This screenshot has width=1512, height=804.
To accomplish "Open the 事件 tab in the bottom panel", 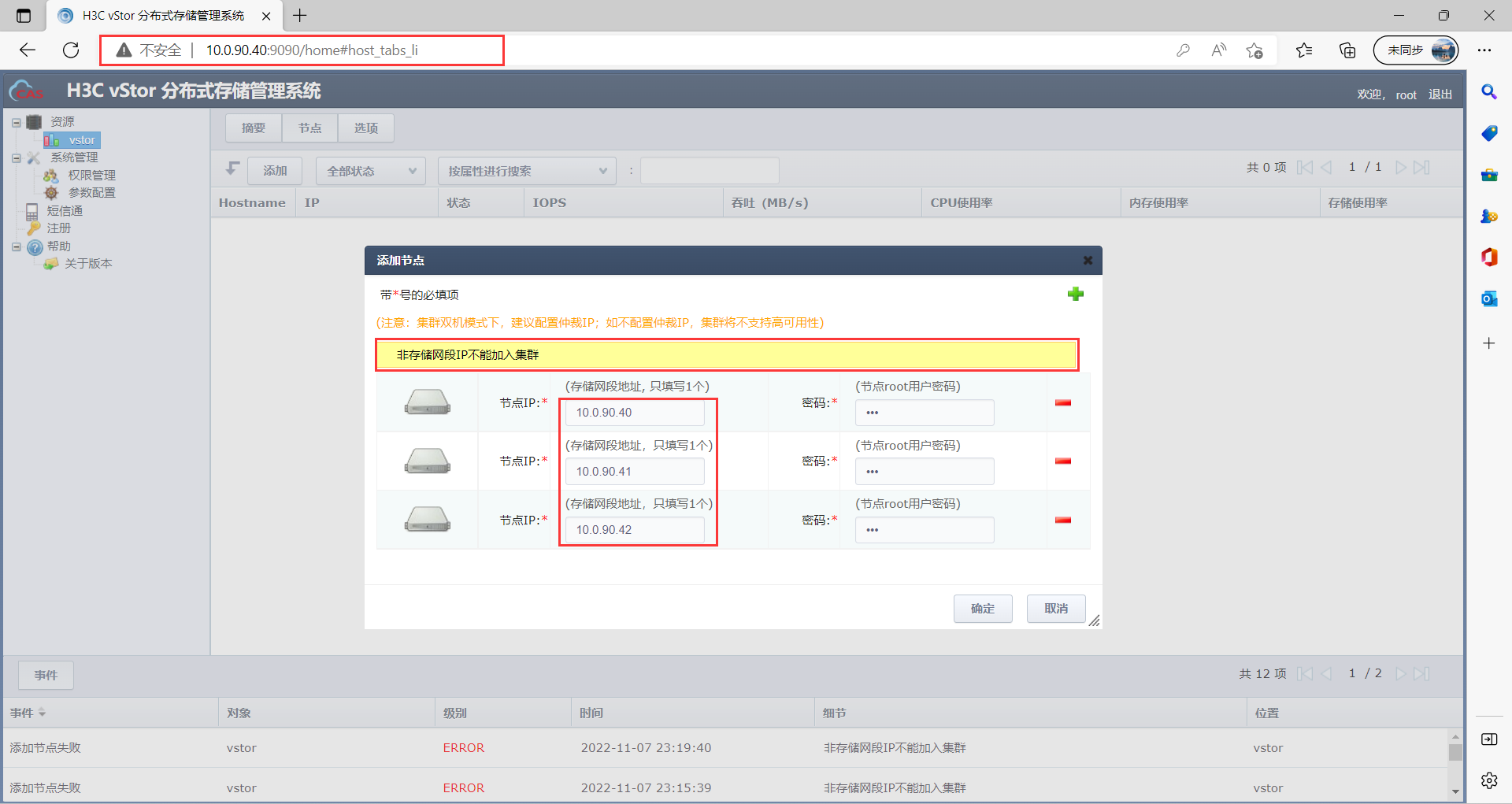I will click(x=46, y=675).
